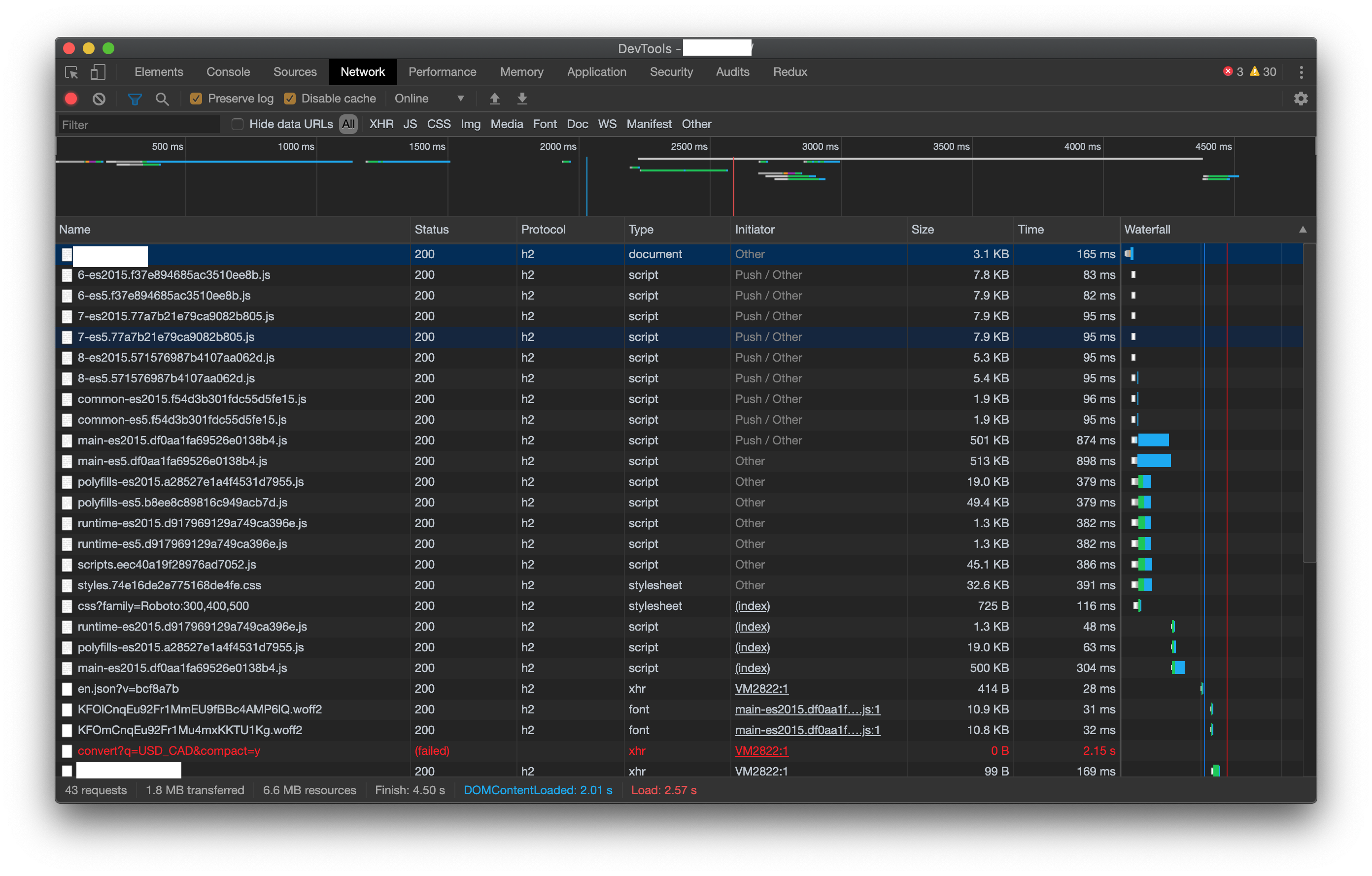Viewport: 1372px width, 876px height.
Task: Sort by the Name column header
Action: click(x=233, y=230)
